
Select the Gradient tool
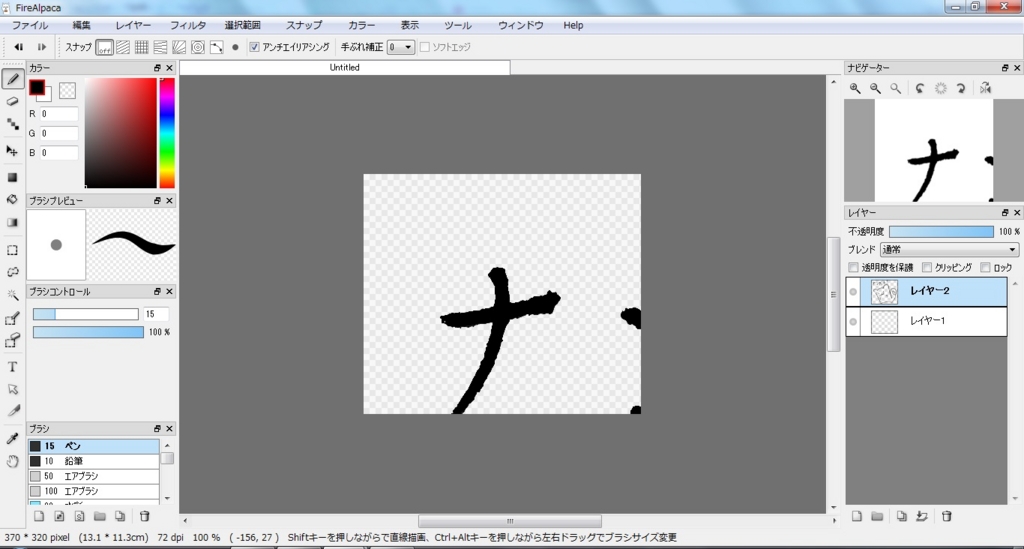click(12, 223)
